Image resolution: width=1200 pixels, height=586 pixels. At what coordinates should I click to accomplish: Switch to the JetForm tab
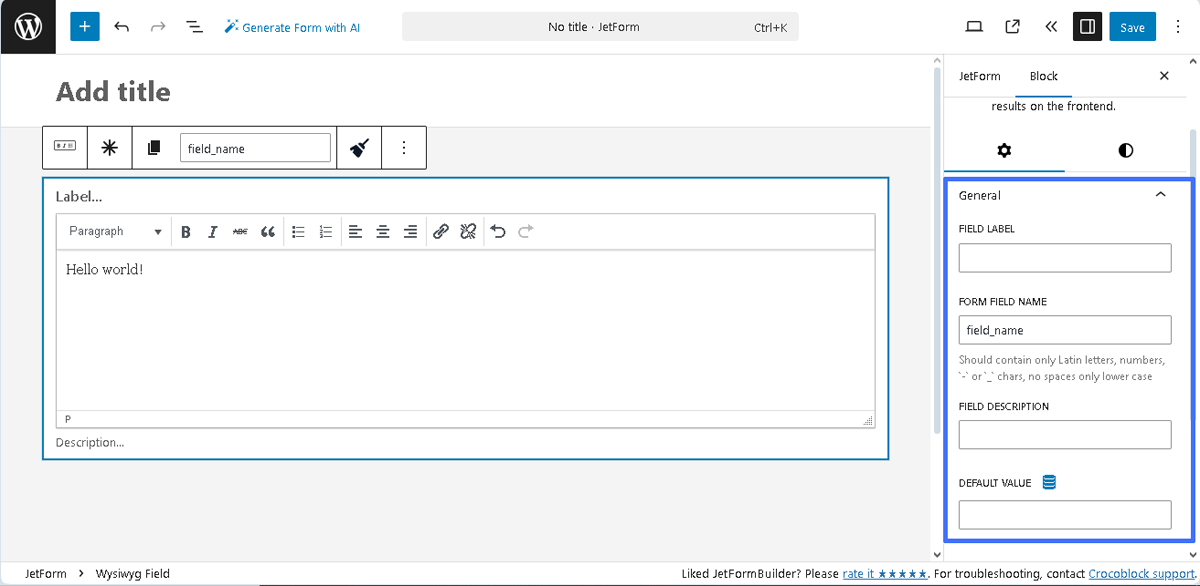pos(979,75)
